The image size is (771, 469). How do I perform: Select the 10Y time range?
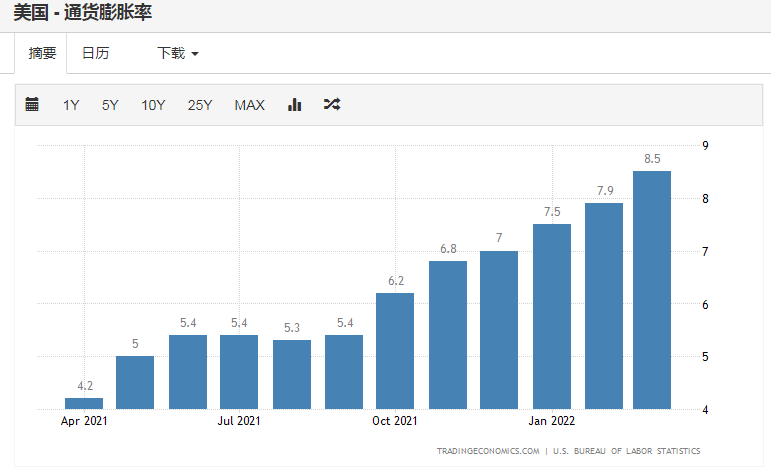click(153, 105)
